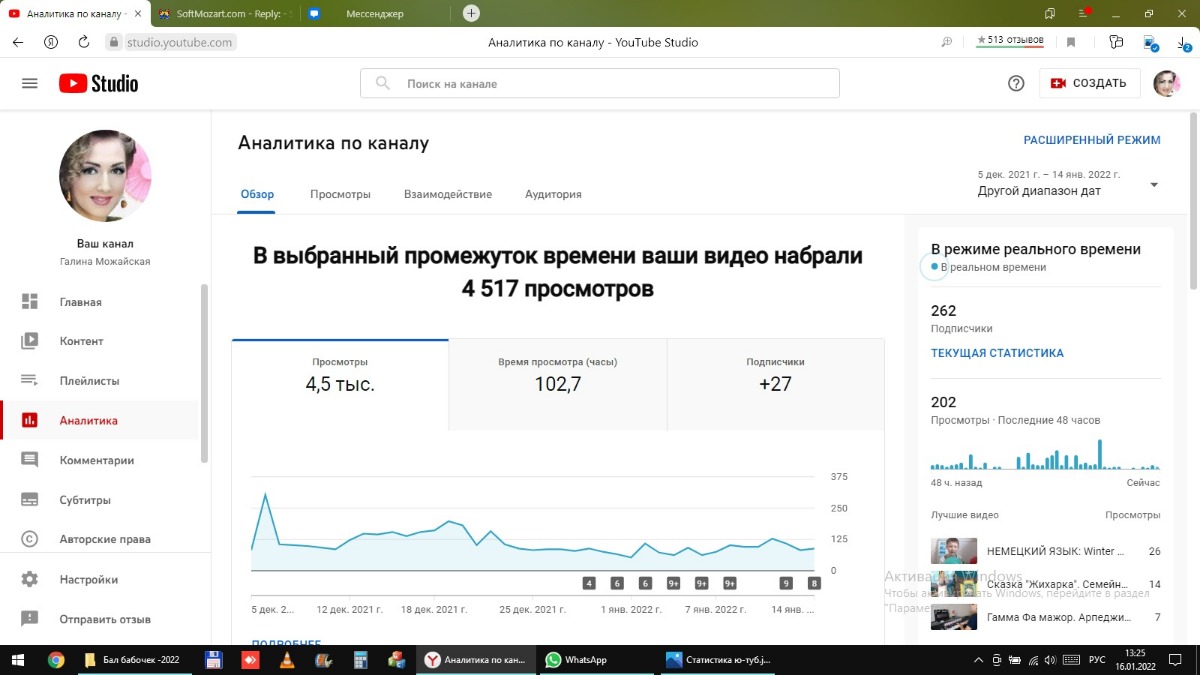Screen dimensions: 1200x675
Task: Click the Плейлисты icon in sidebar
Action: 29,381
